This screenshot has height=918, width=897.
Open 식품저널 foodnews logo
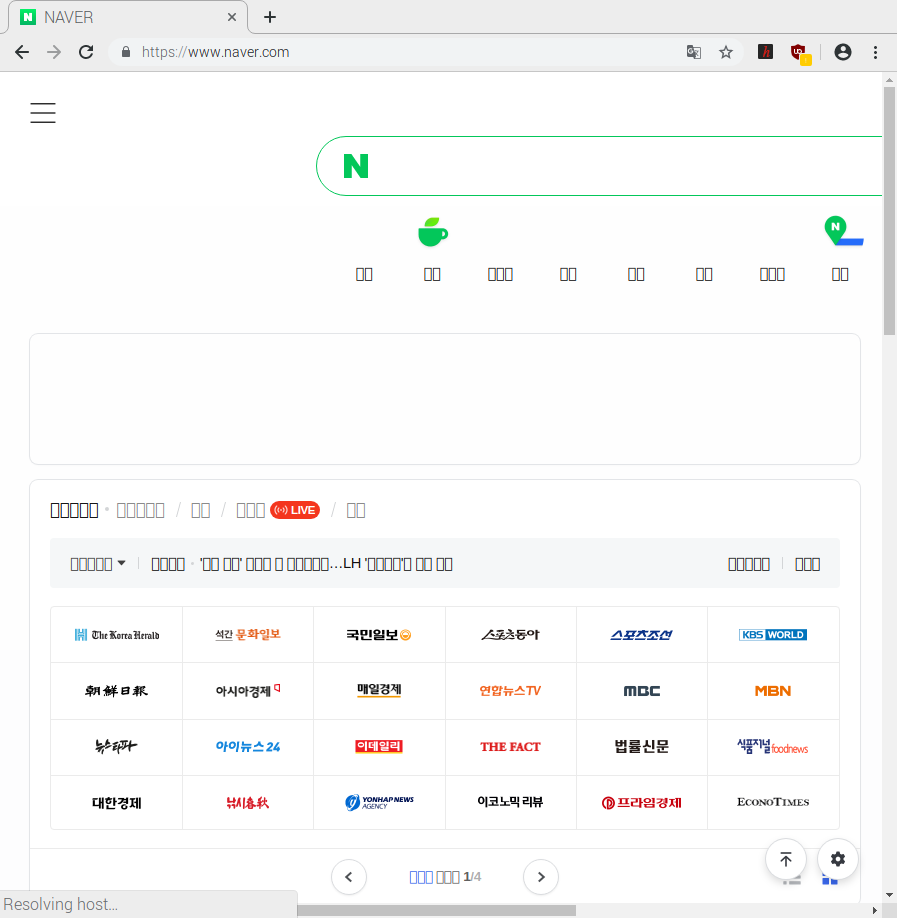pyautogui.click(x=773, y=746)
